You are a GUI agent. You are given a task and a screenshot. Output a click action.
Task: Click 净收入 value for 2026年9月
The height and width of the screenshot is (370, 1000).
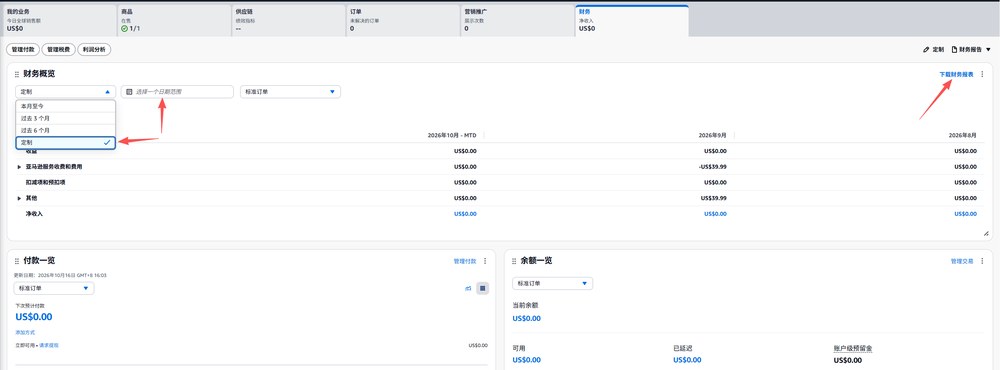(x=715, y=214)
